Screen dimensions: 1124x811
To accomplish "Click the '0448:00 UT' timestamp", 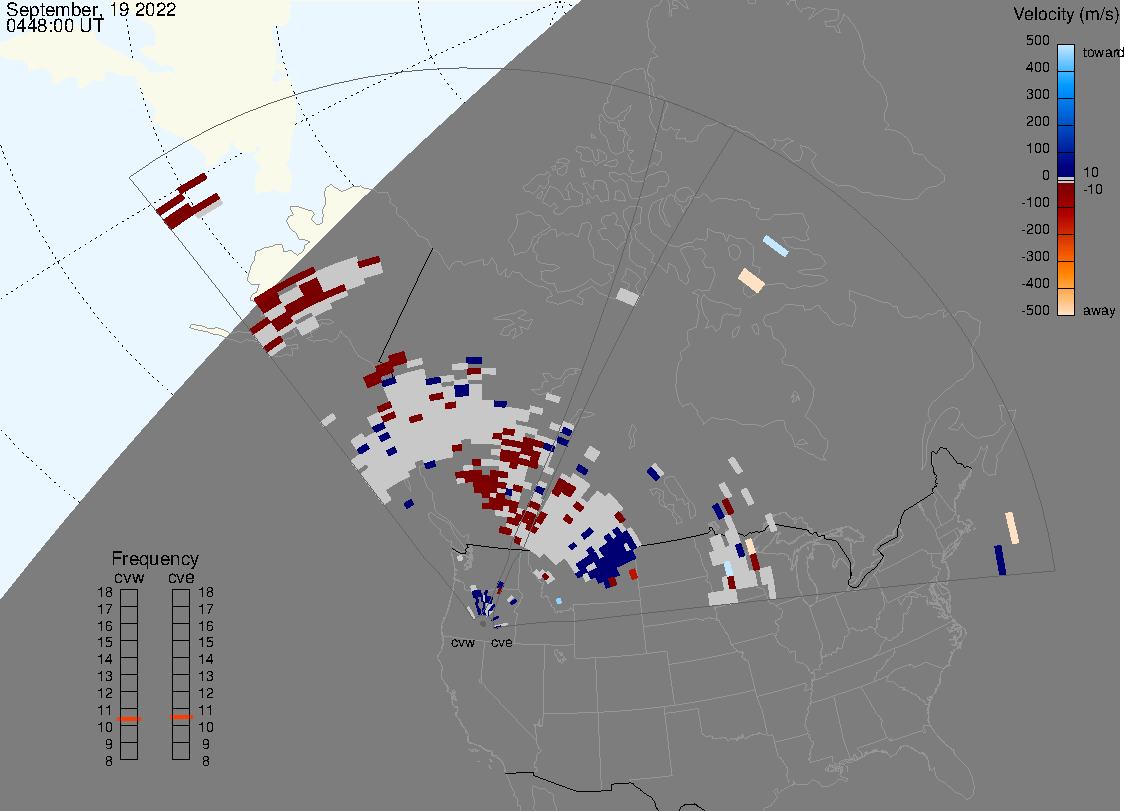I will coord(55,26).
